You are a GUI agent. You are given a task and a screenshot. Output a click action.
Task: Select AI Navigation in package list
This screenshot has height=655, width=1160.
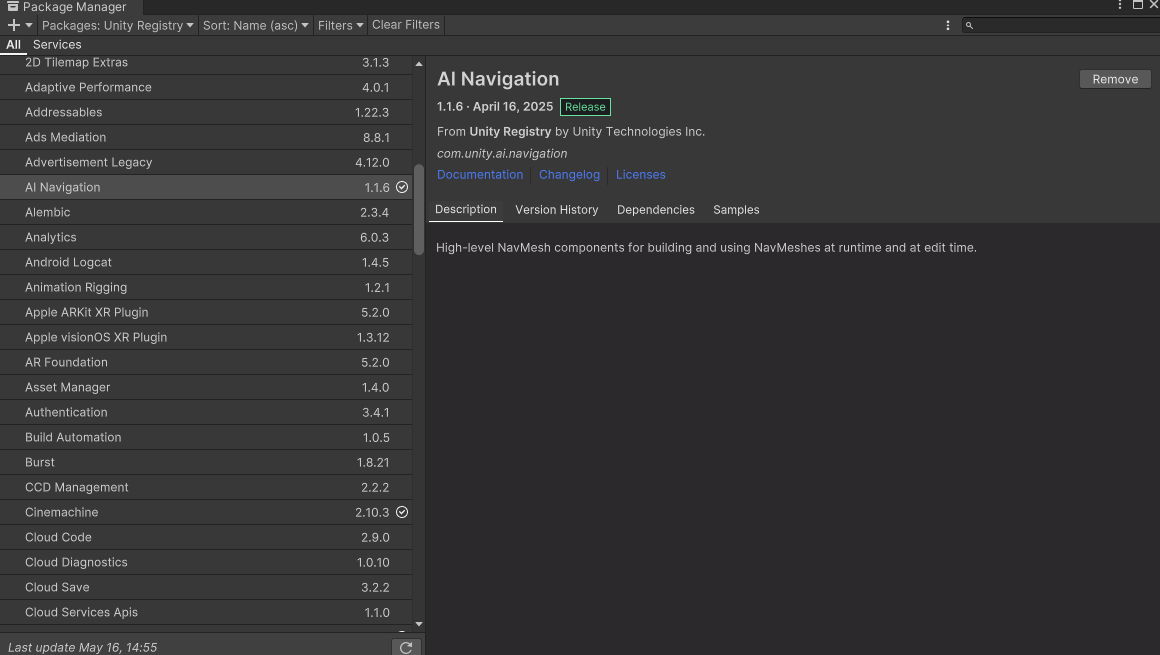click(206, 187)
